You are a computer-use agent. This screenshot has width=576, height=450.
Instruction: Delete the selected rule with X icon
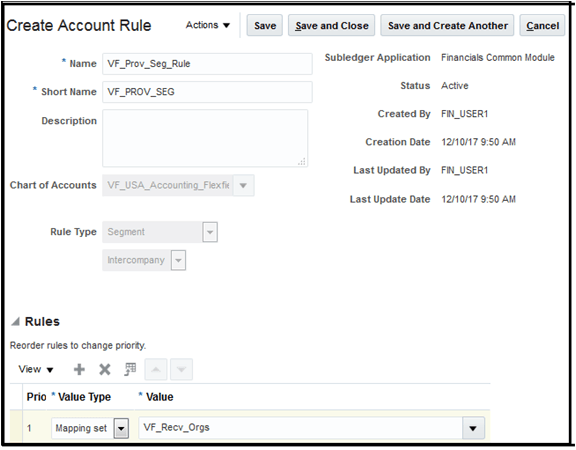(x=105, y=369)
